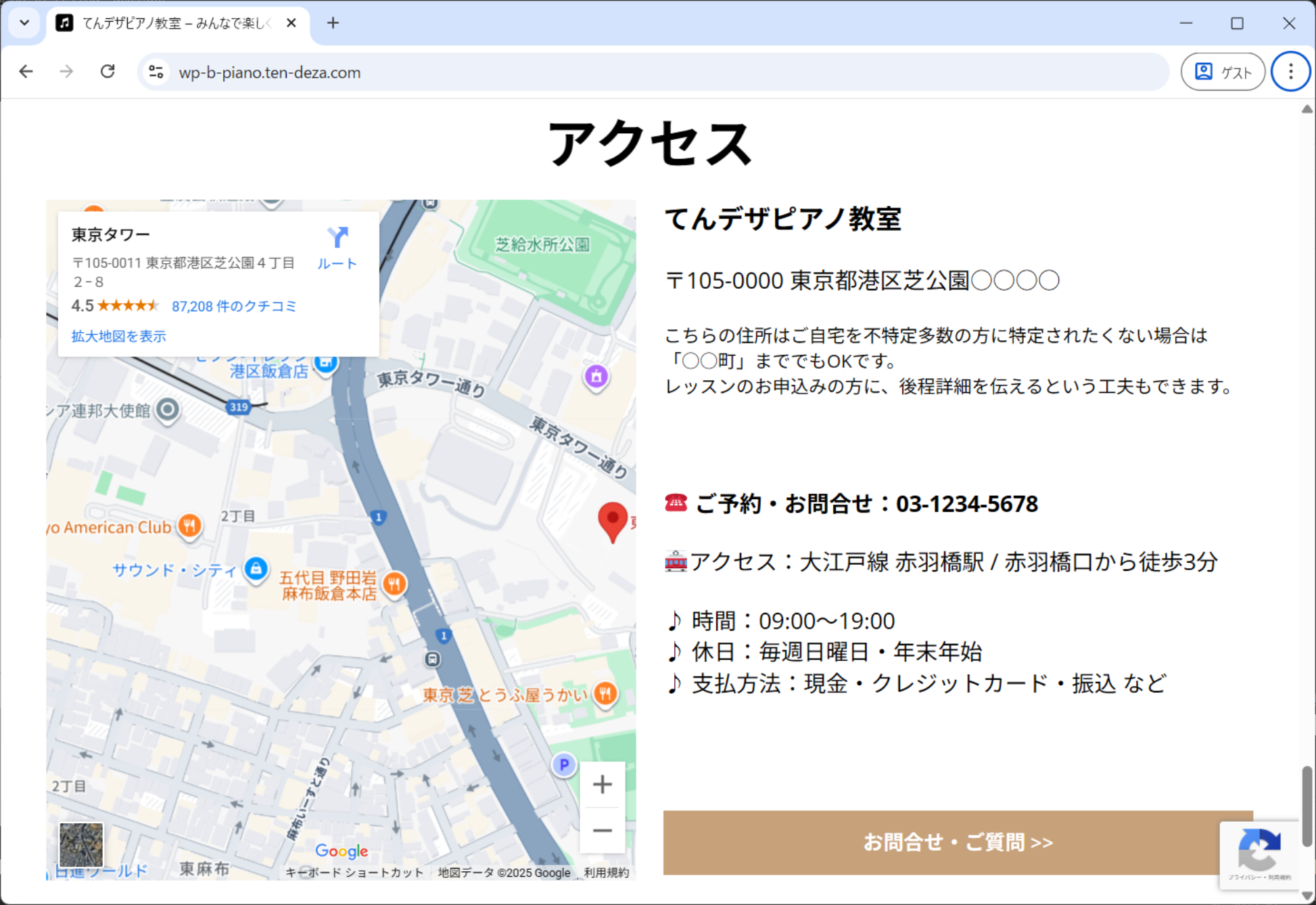This screenshot has width=1316, height=905.
Task: Open a new browser tab
Action: coord(333,23)
